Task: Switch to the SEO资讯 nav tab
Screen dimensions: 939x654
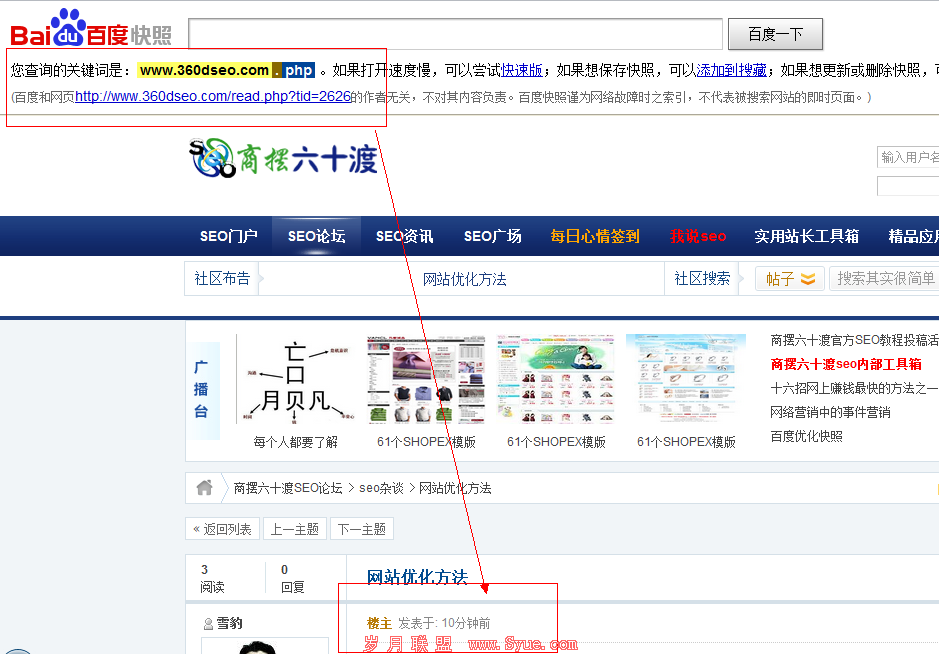Action: tap(404, 237)
